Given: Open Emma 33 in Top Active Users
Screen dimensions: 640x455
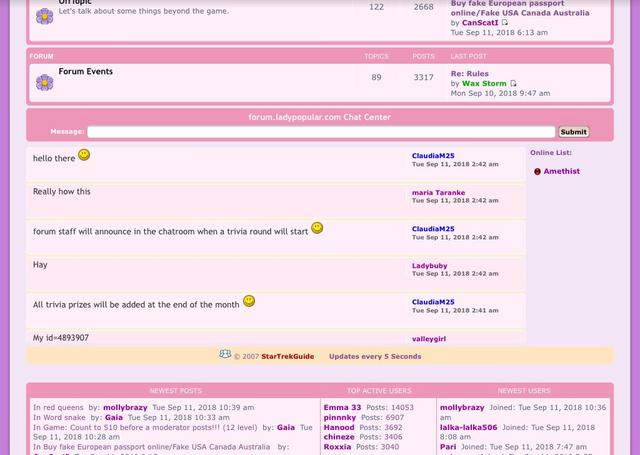Looking at the screenshot, I should point(342,407).
